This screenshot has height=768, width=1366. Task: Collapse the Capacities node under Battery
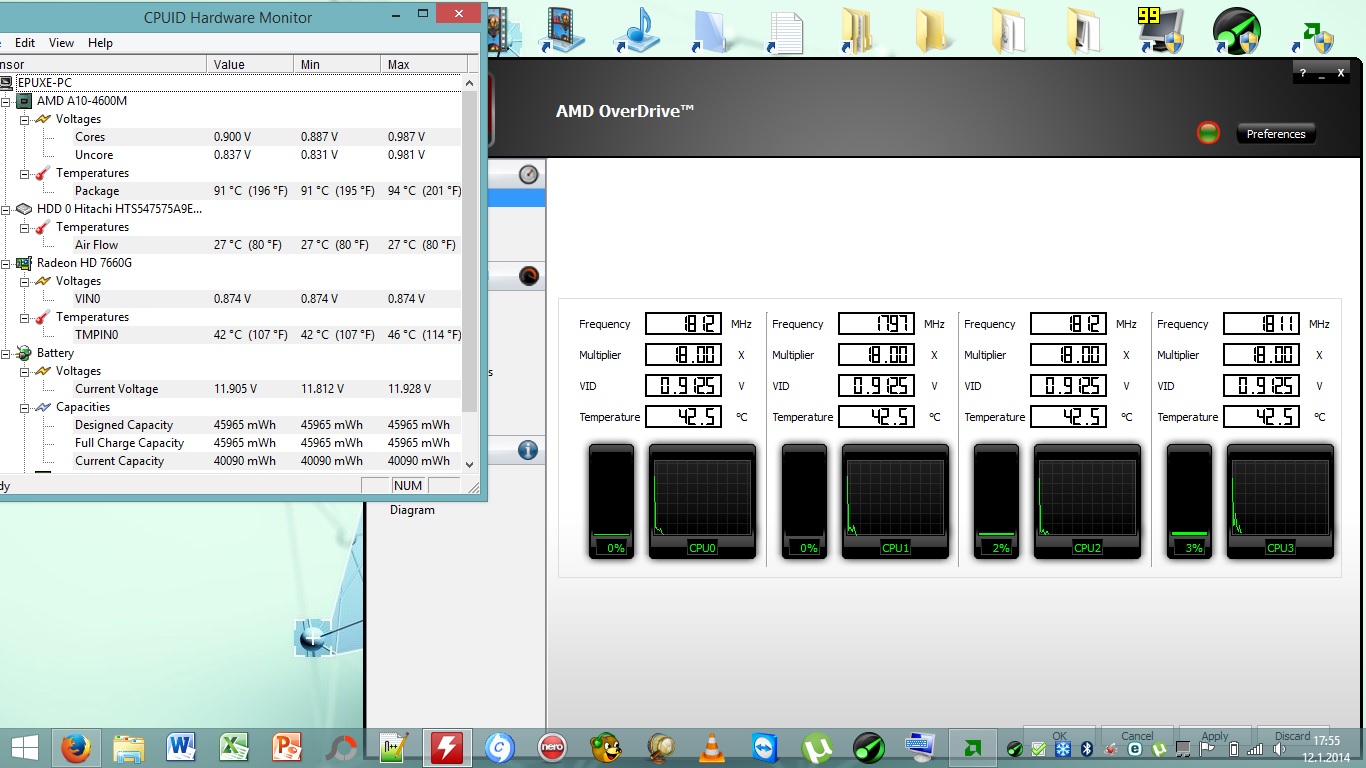click(24, 407)
